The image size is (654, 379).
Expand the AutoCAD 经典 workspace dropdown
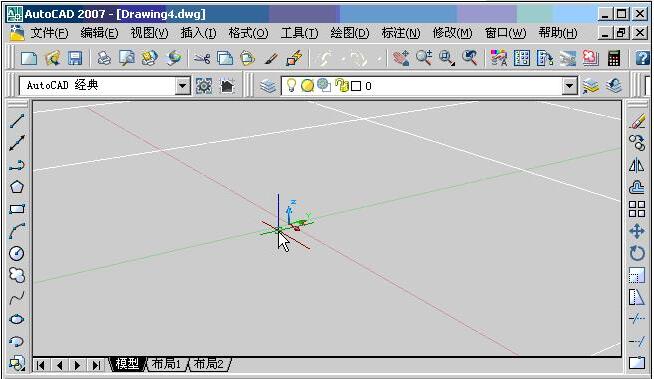pos(182,86)
